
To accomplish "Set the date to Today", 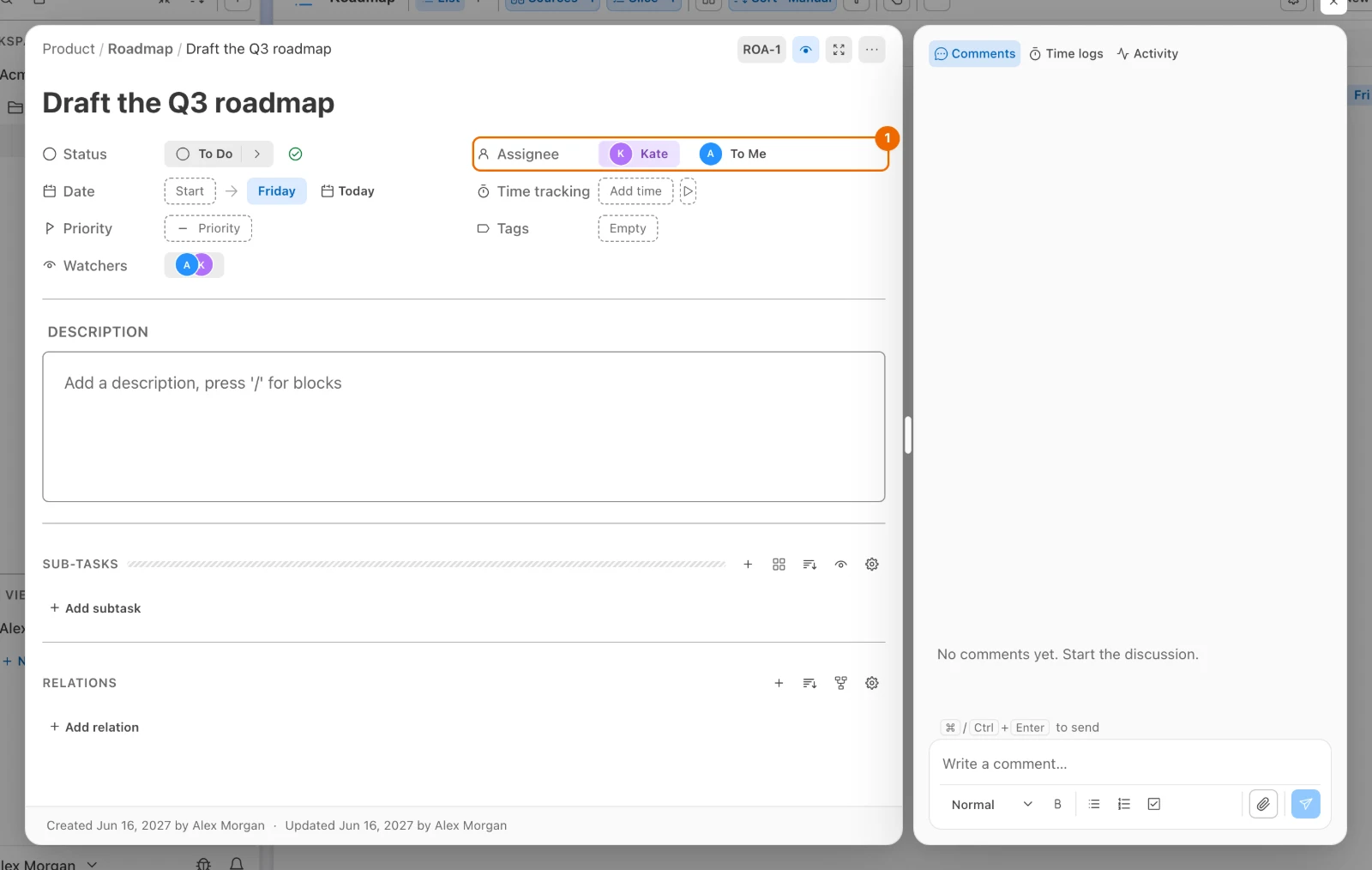I will pos(348,191).
